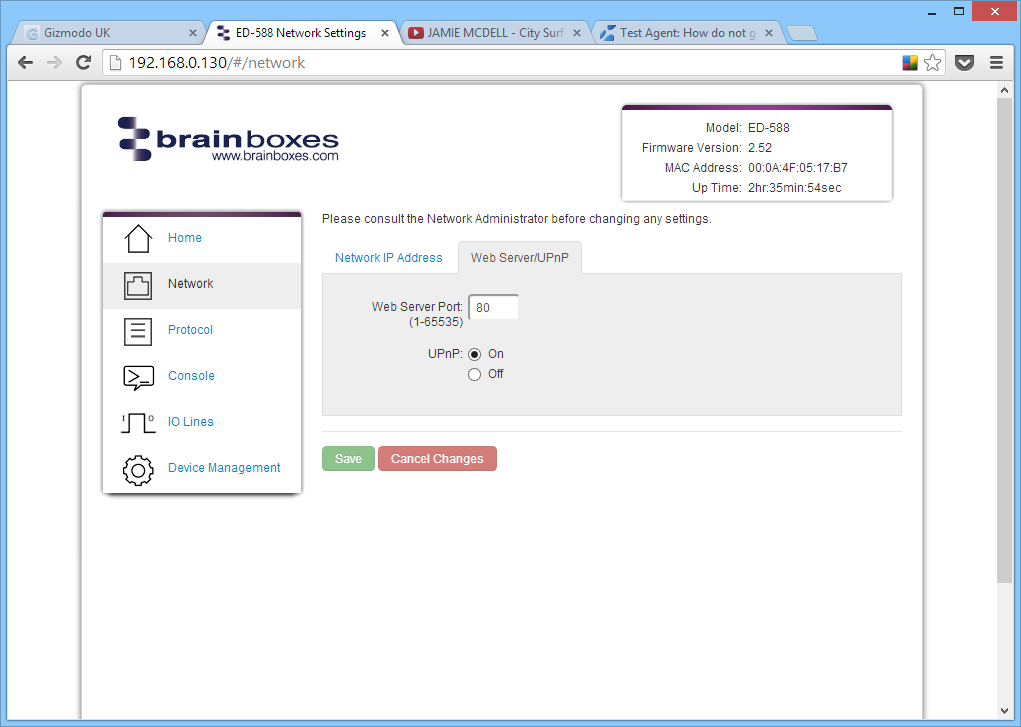Click the bookmark star in the address bar
Screen dimensions: 1021x727
[932, 62]
